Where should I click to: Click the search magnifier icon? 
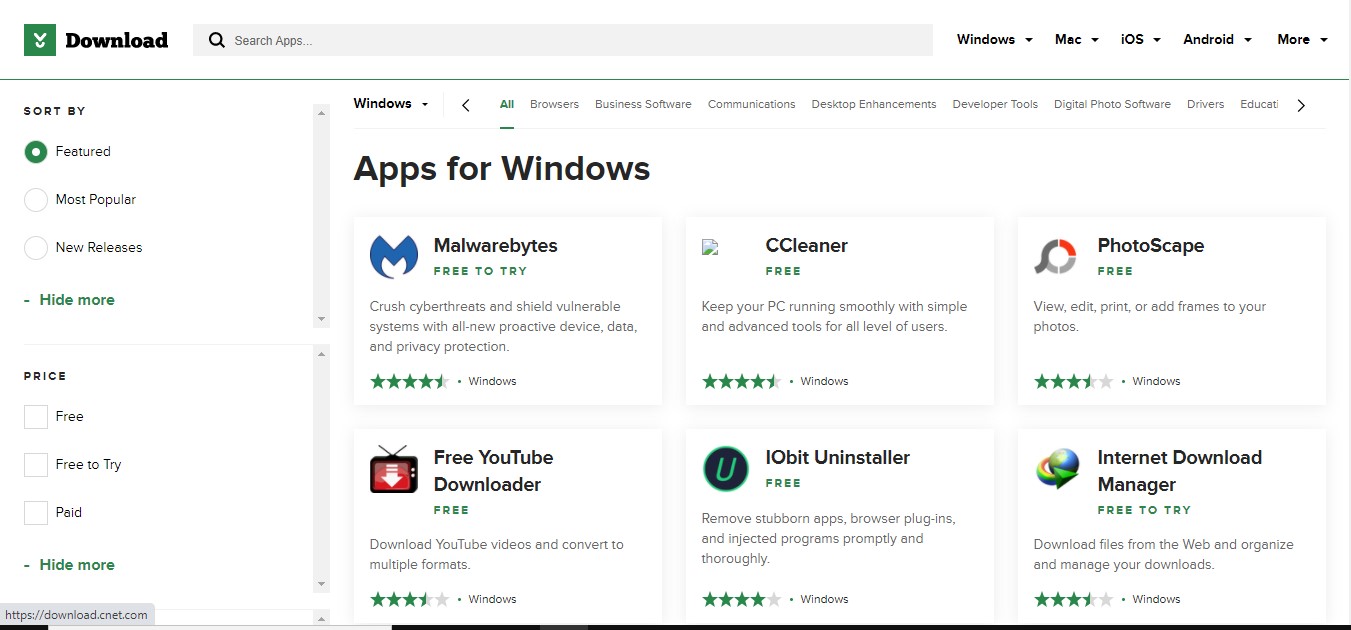tap(216, 40)
